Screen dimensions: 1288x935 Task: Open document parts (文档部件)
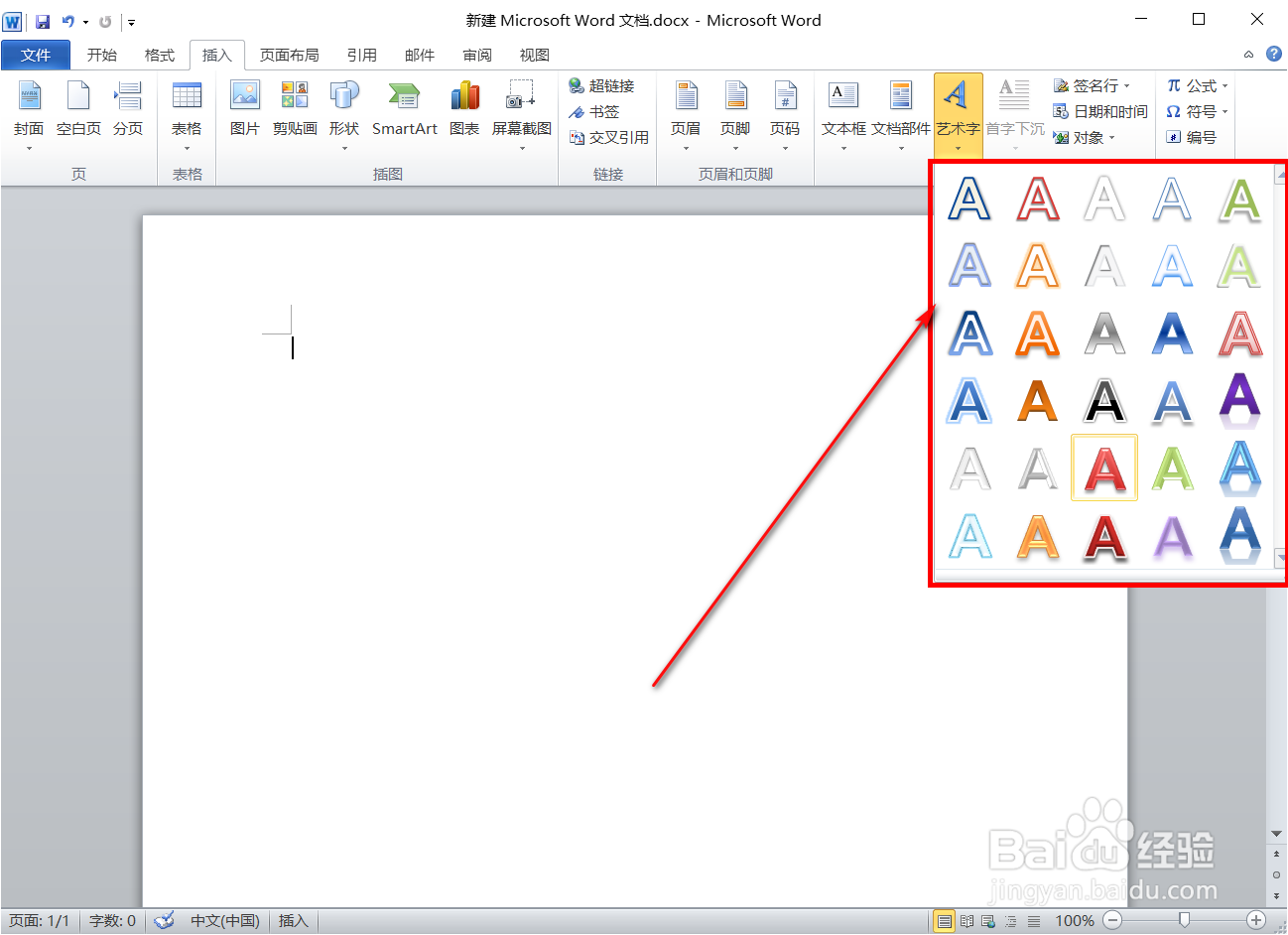click(901, 114)
